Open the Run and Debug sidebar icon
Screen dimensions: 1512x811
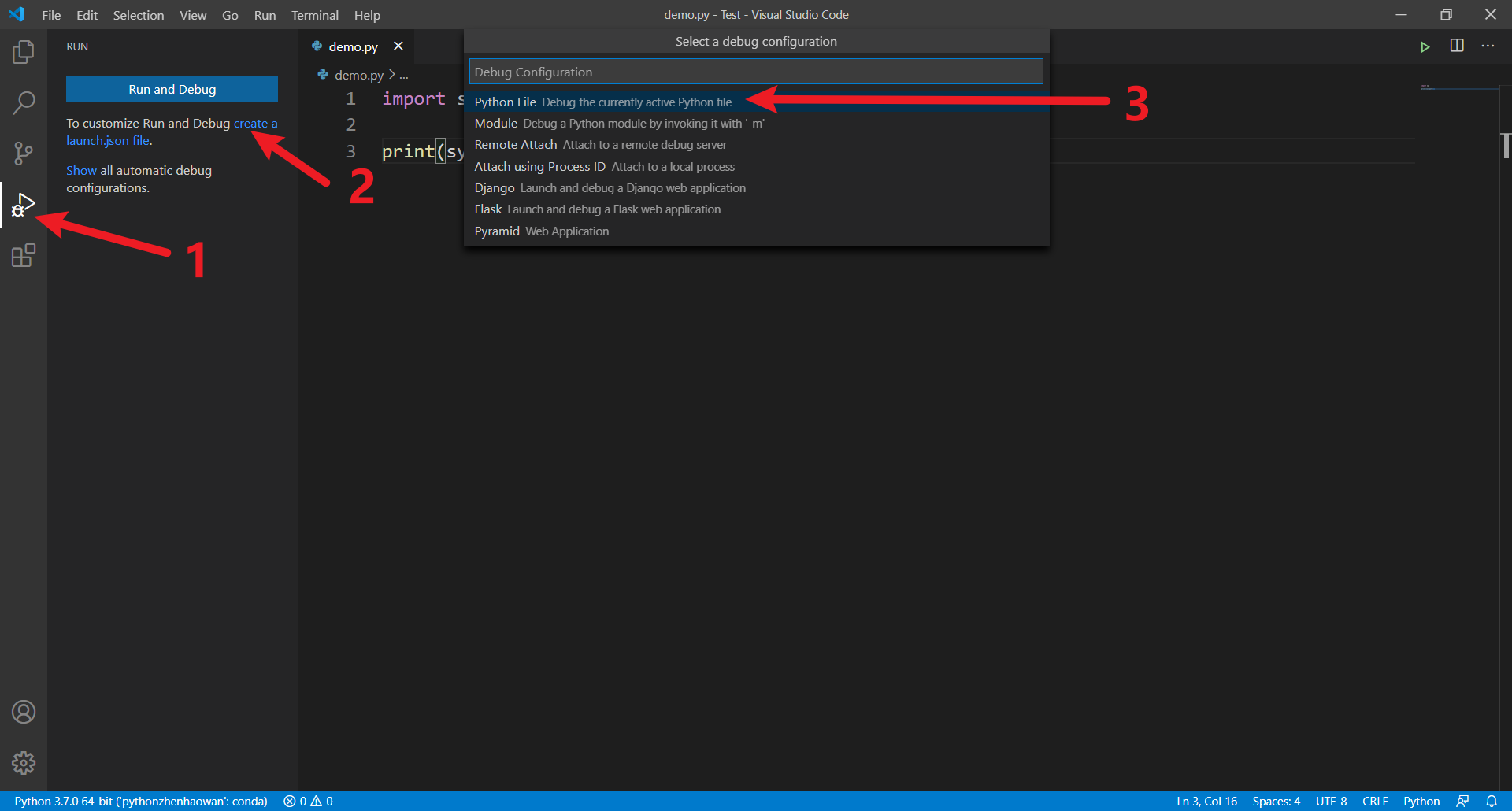24,204
